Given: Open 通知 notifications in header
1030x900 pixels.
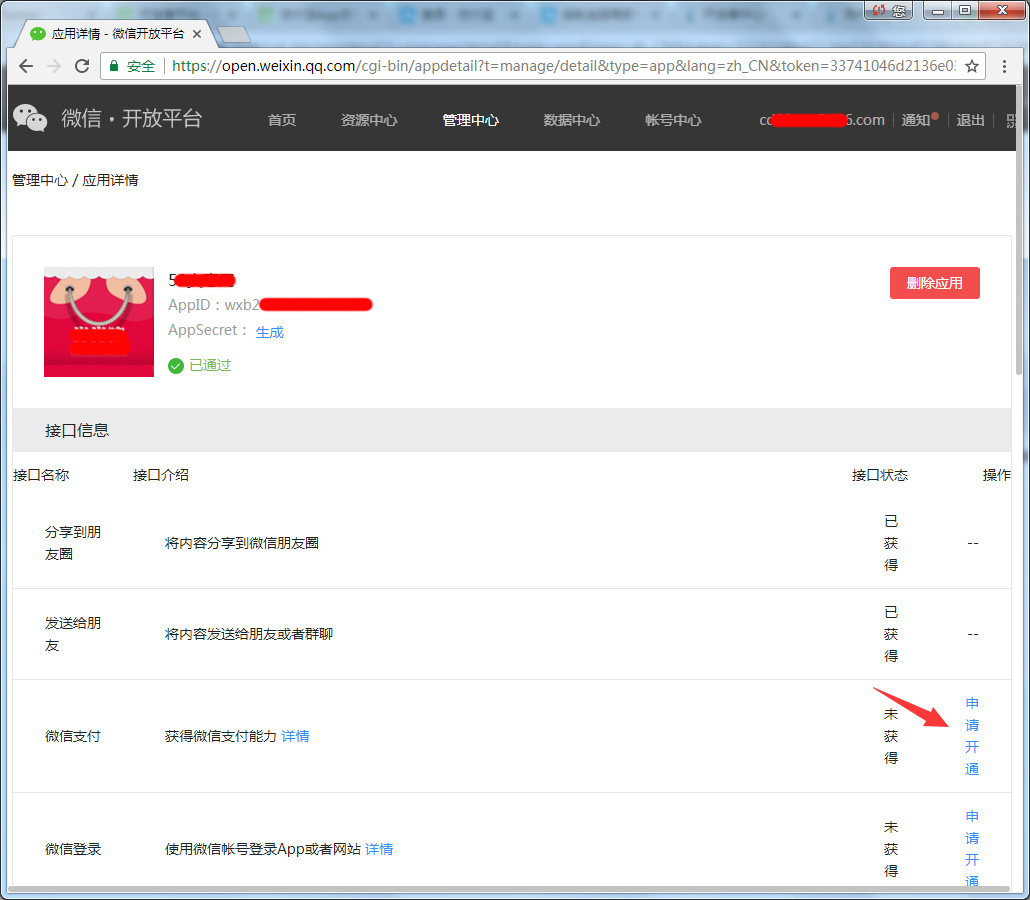Looking at the screenshot, I should tap(916, 120).
